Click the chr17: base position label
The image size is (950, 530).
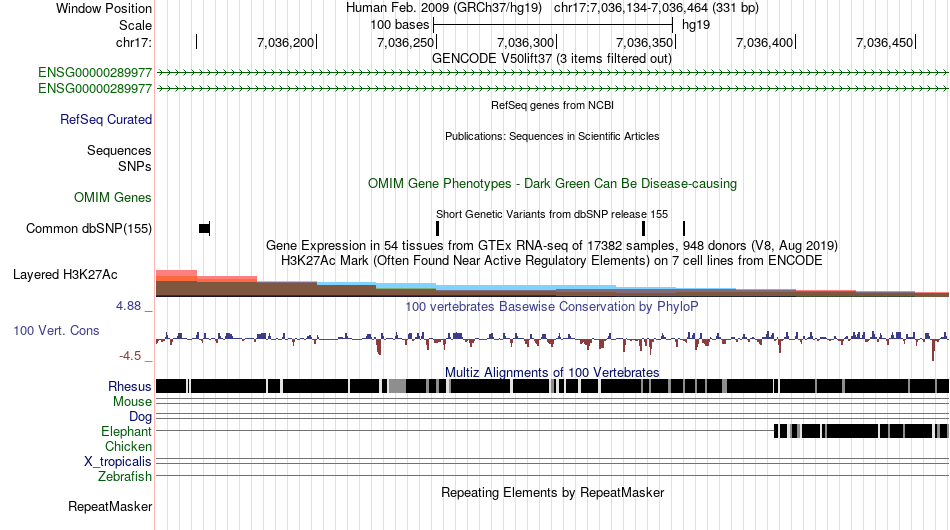pyautogui.click(x=133, y=42)
